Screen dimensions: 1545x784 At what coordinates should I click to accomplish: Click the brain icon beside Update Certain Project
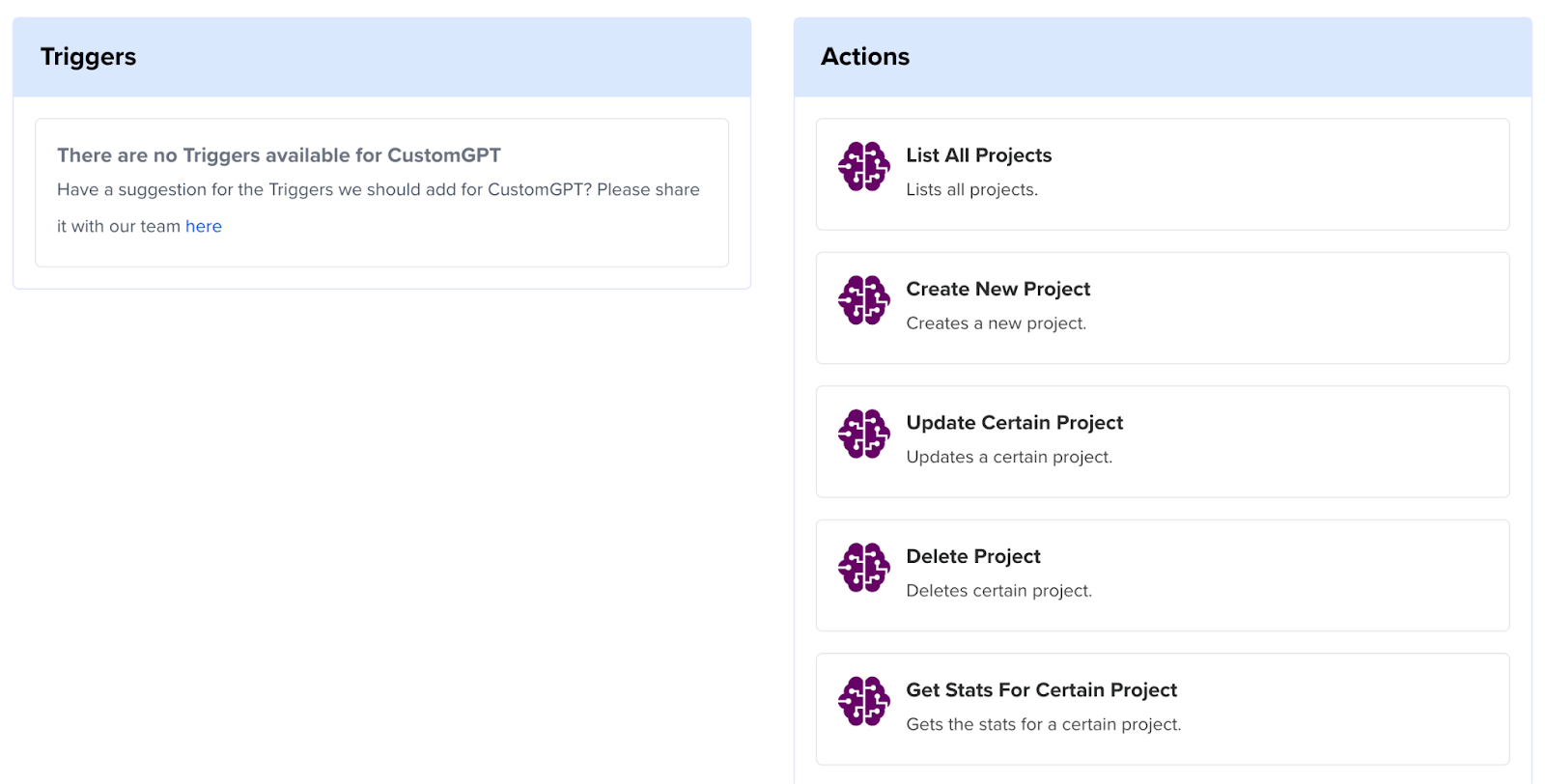[x=863, y=434]
